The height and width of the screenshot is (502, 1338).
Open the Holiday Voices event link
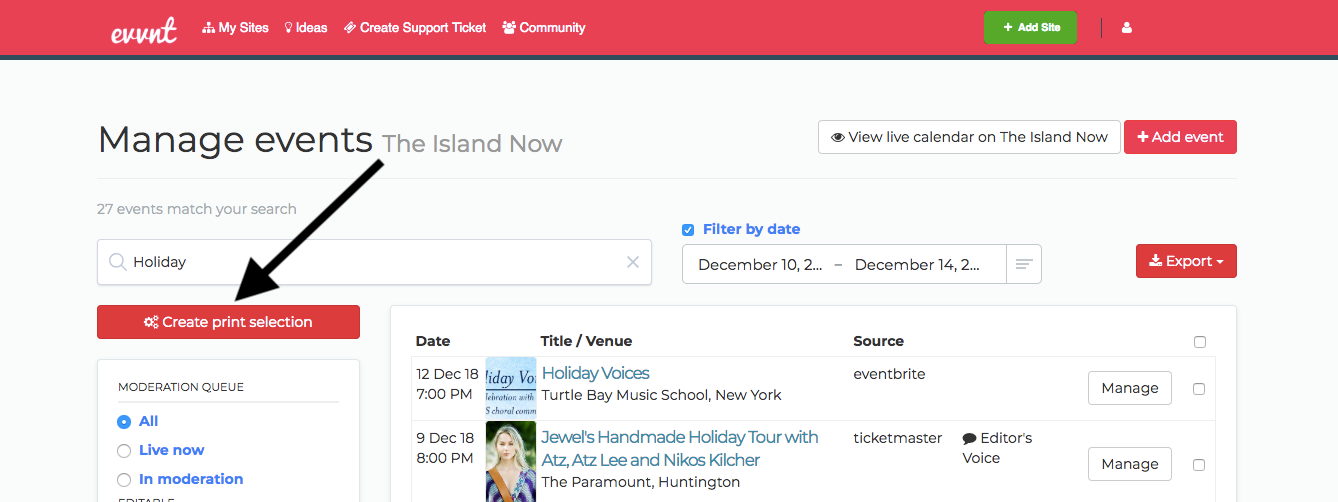596,373
